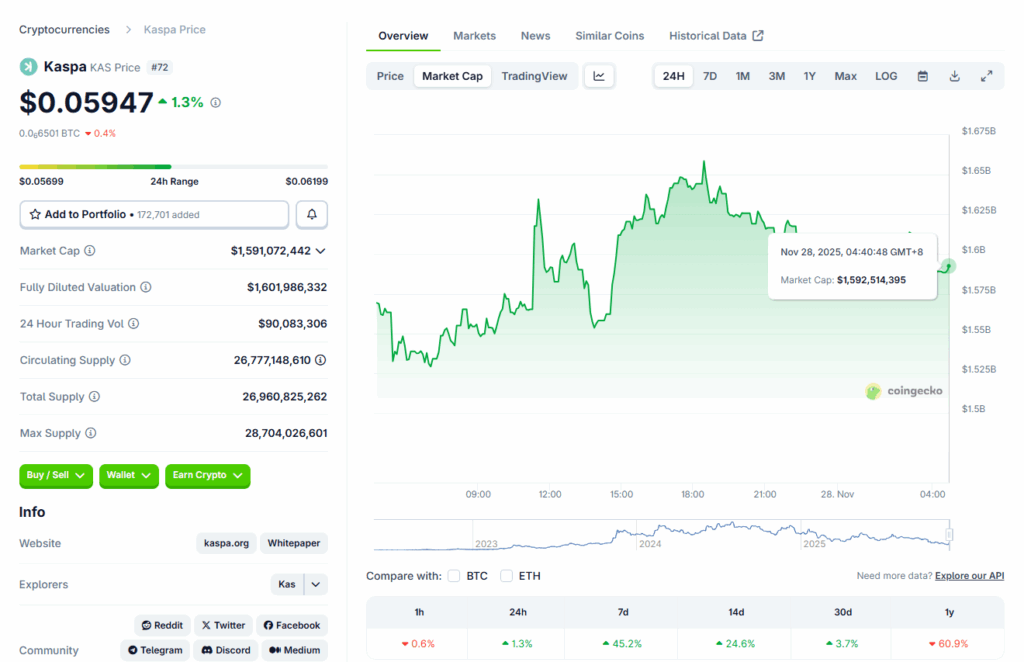Download chart data using the download icon

(x=954, y=76)
